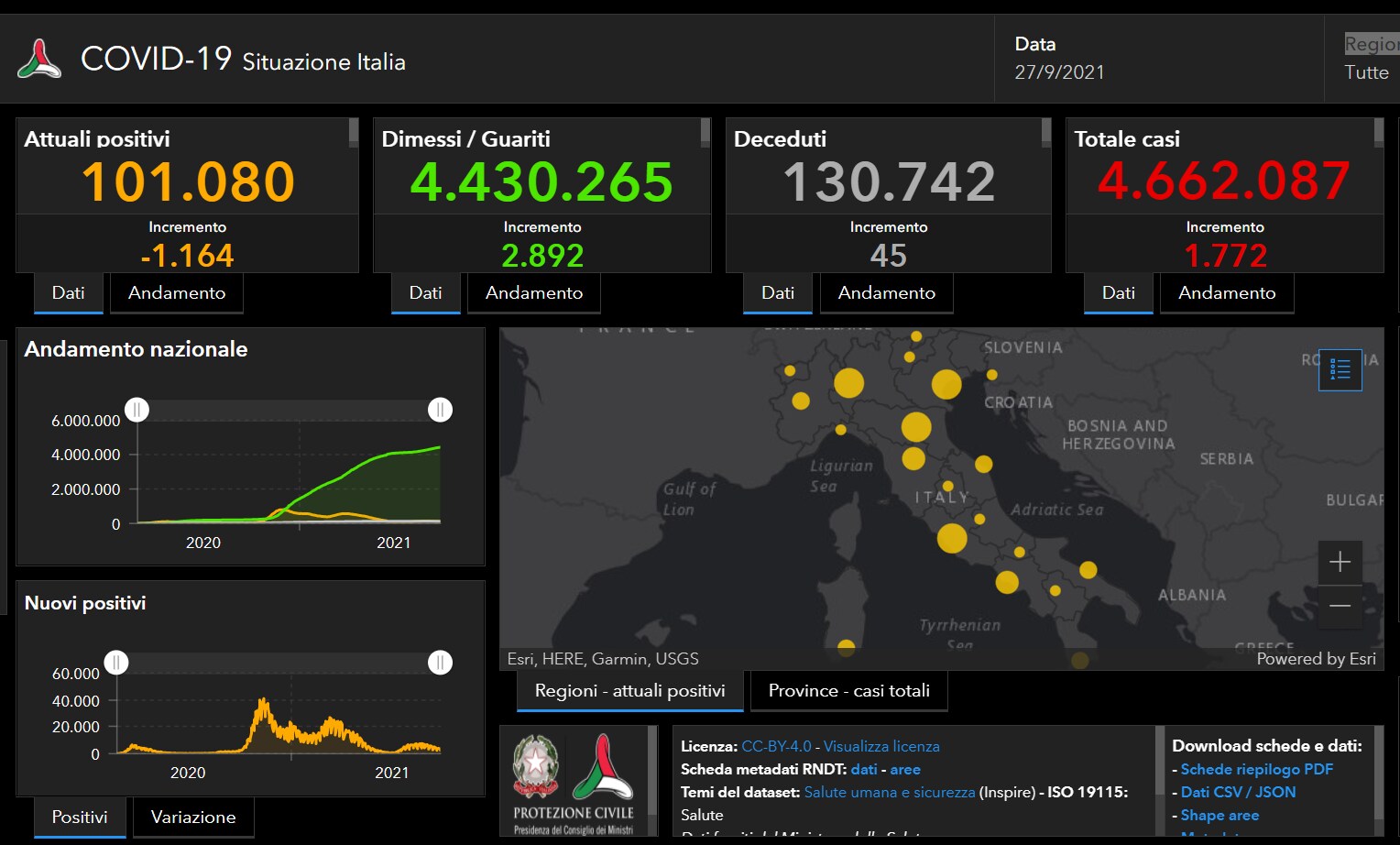Click the Schede riepilogo PDF link
Screen dimensions: 1400x845
pos(1256,769)
